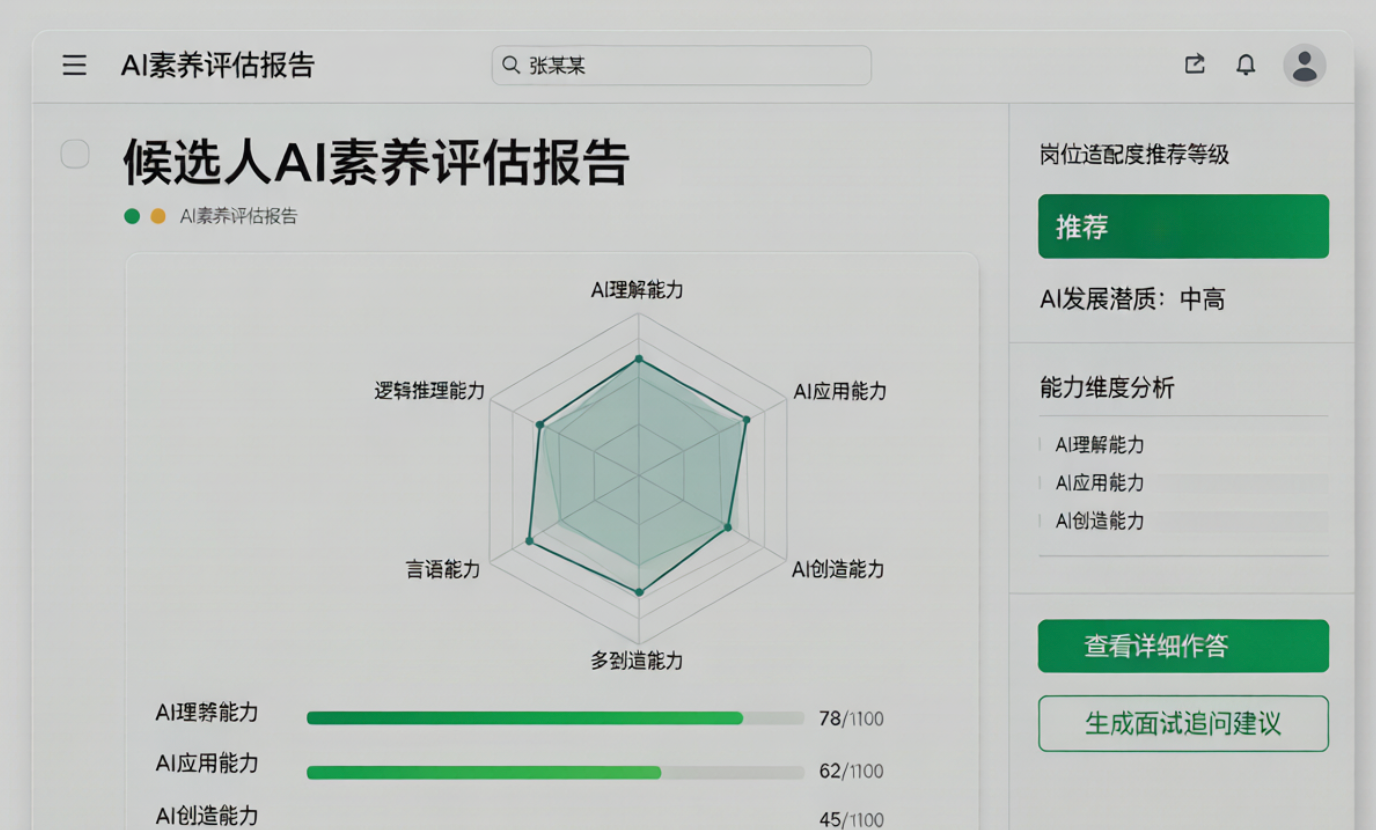Click 查看详细作答 button
The width and height of the screenshot is (1376, 830).
pyautogui.click(x=1183, y=646)
